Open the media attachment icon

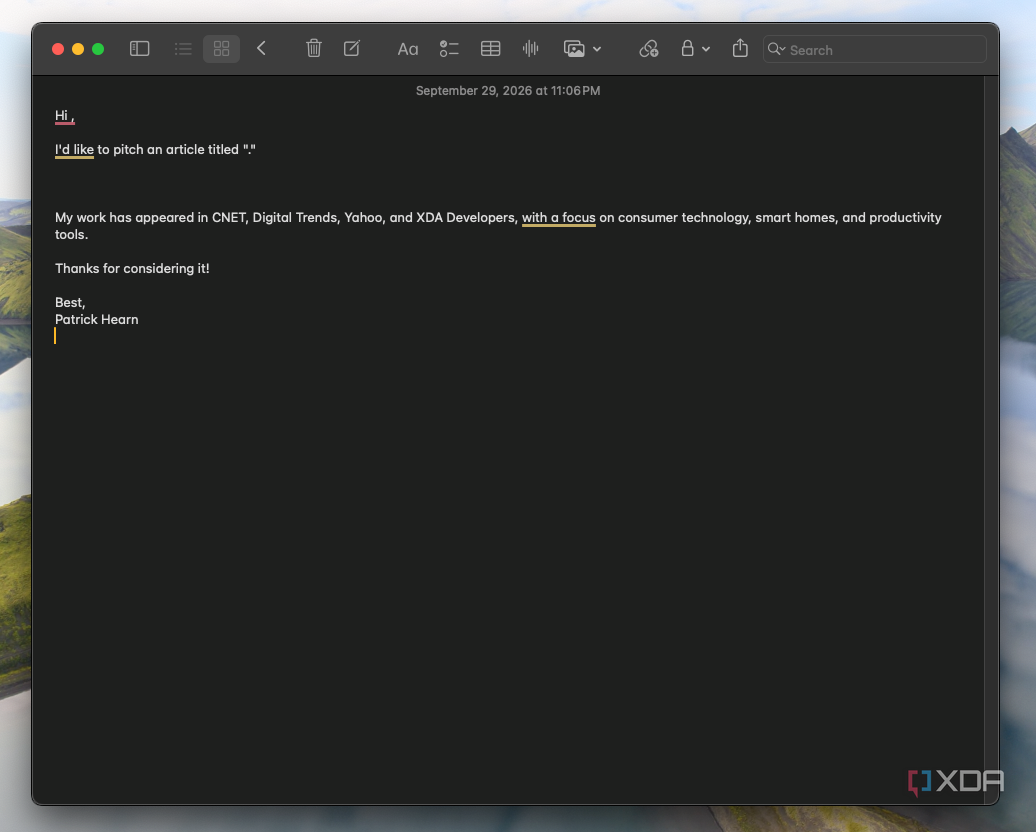pyautogui.click(x=574, y=49)
